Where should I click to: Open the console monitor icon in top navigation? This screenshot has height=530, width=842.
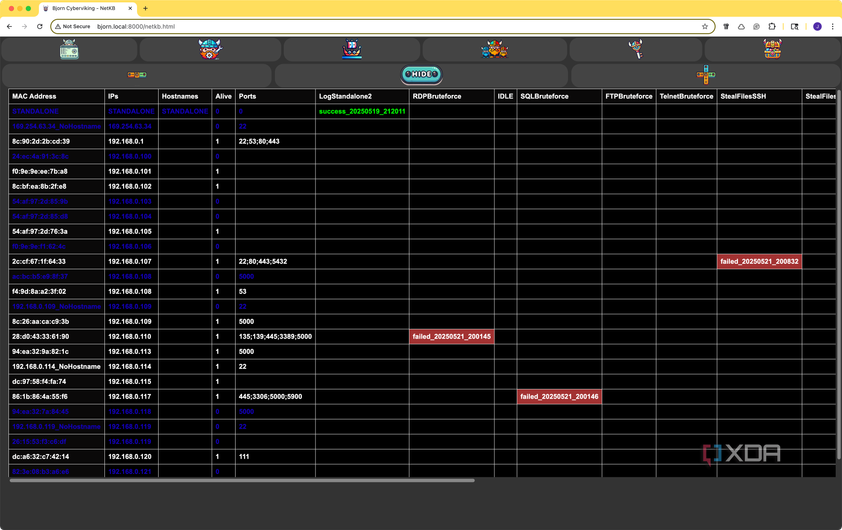[69, 49]
